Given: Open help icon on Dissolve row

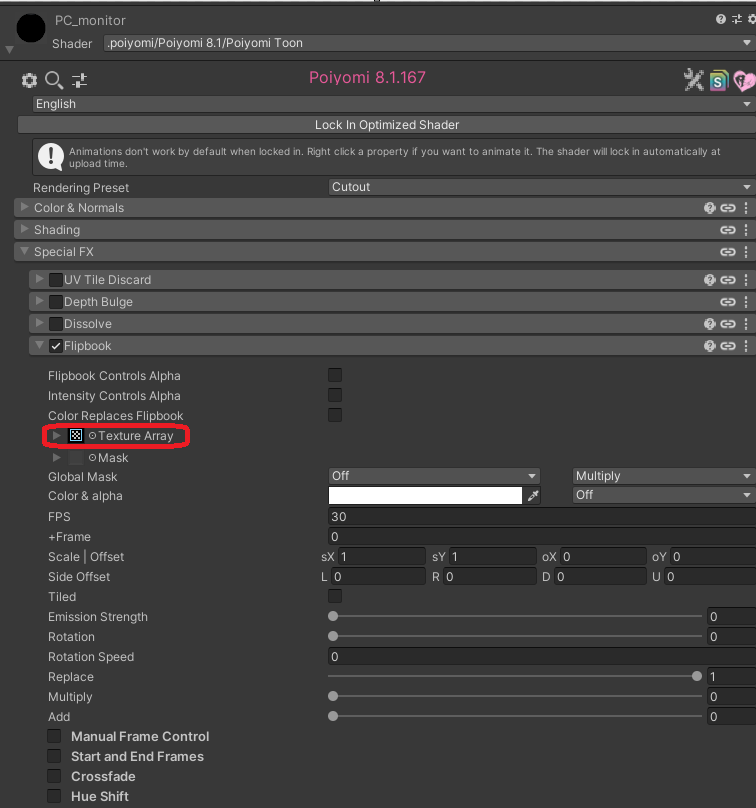Looking at the screenshot, I should (710, 324).
